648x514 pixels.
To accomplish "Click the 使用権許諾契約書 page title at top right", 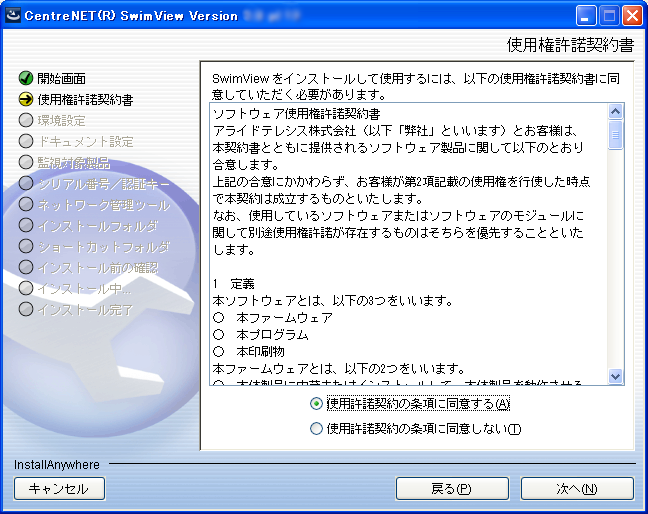I will coord(570,45).
